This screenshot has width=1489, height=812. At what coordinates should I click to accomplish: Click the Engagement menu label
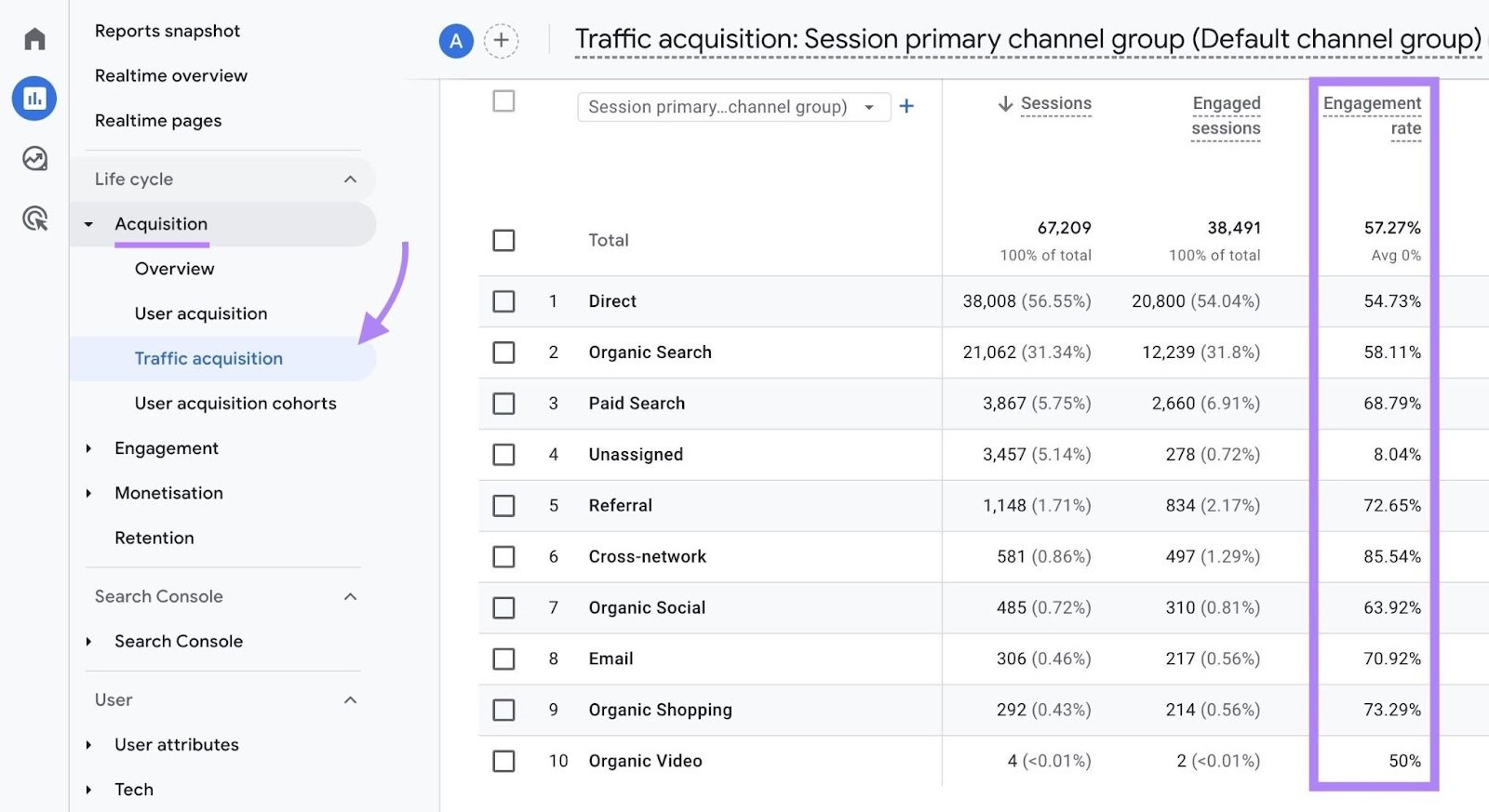point(167,448)
